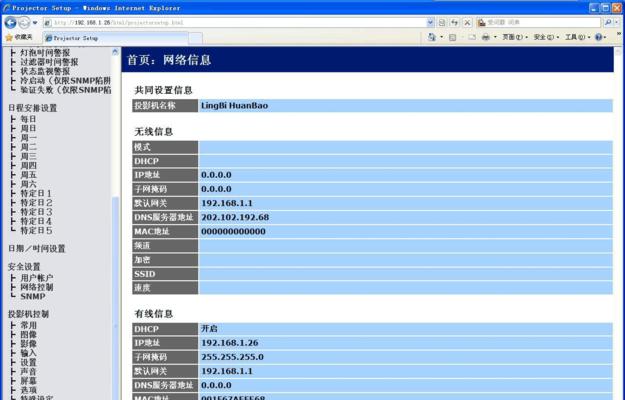The width and height of the screenshot is (625, 400).
Task: Open 日期/时间设置 in sidebar
Action: (37, 249)
